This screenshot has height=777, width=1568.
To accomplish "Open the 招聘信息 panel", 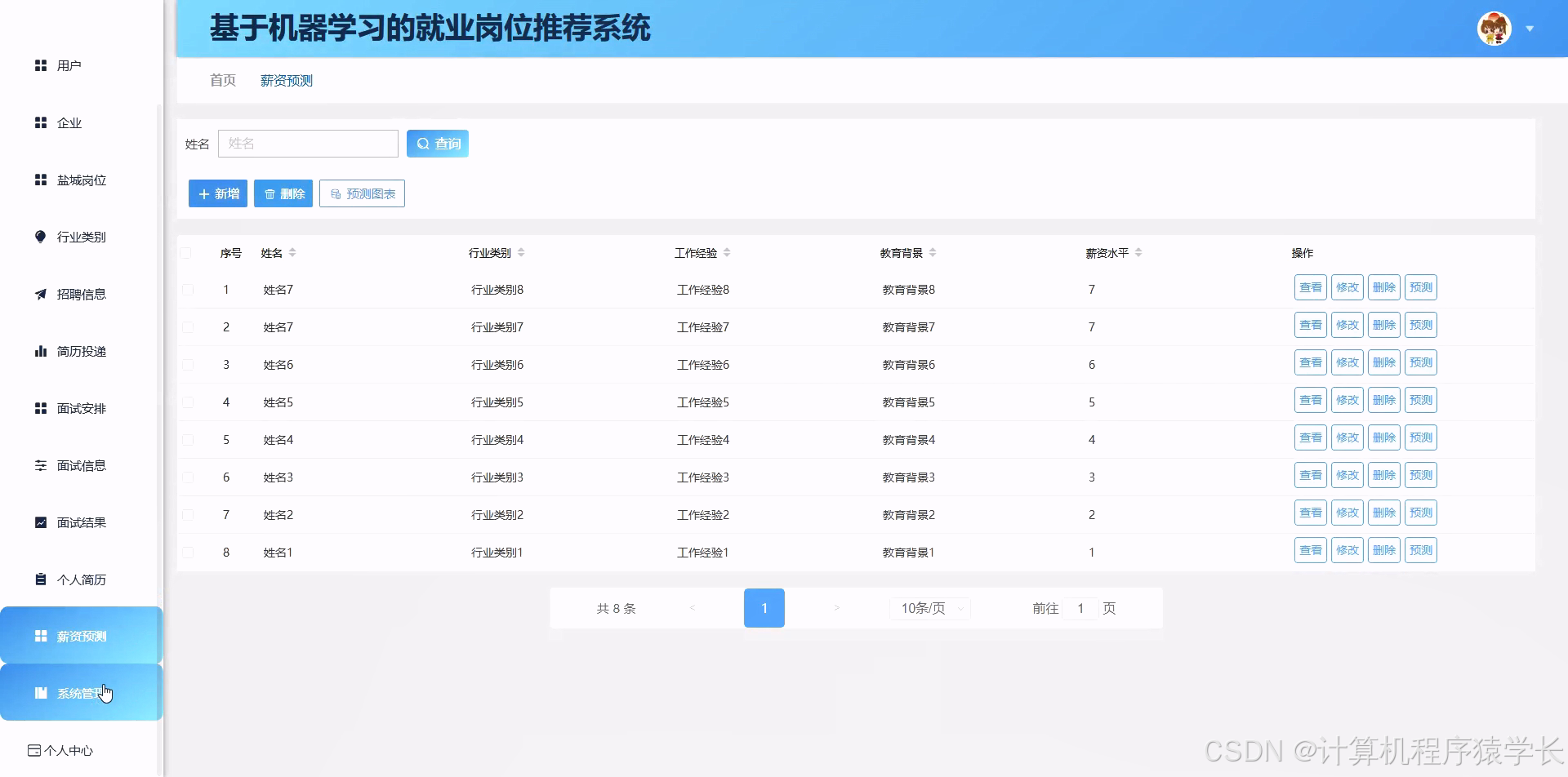I will (81, 294).
